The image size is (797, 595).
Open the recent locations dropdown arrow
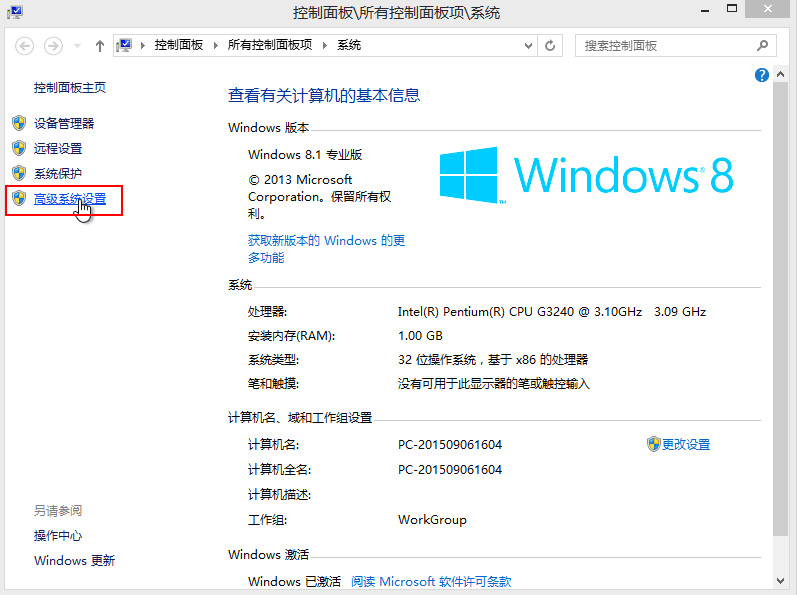pyautogui.click(x=76, y=47)
